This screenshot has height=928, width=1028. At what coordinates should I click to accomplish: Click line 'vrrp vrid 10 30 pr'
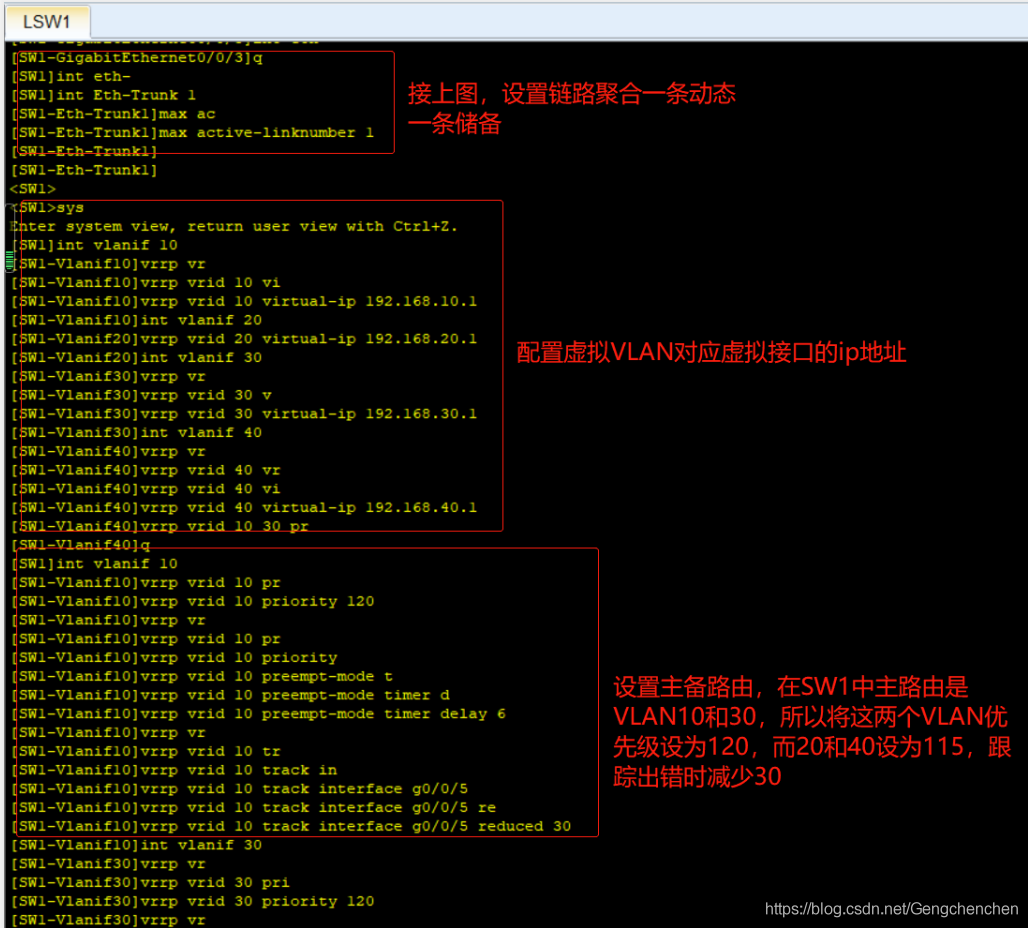click(x=160, y=527)
